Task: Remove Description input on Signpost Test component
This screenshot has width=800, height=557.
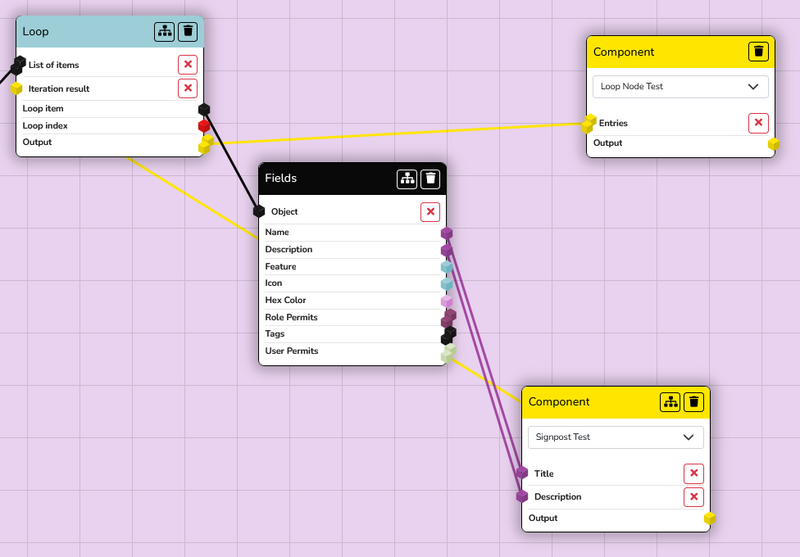Action: click(x=693, y=497)
